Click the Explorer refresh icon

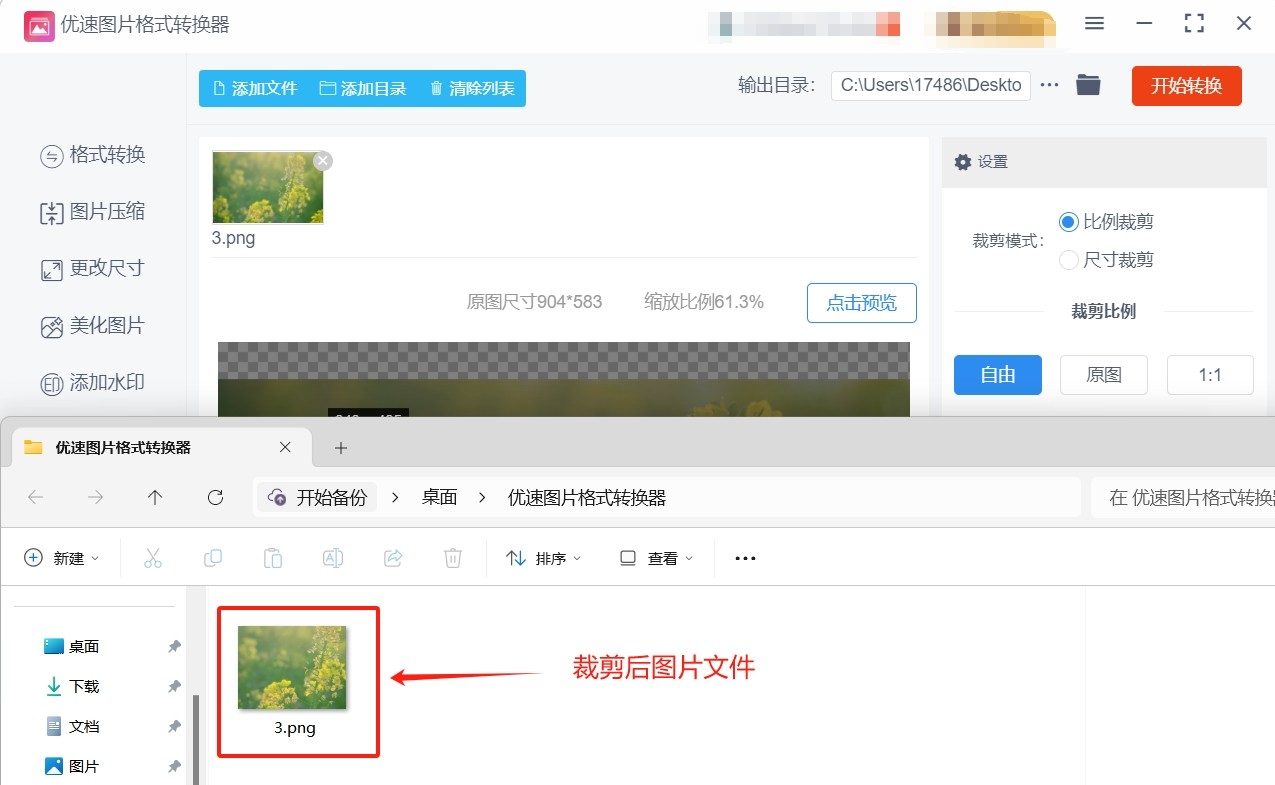[x=215, y=497]
